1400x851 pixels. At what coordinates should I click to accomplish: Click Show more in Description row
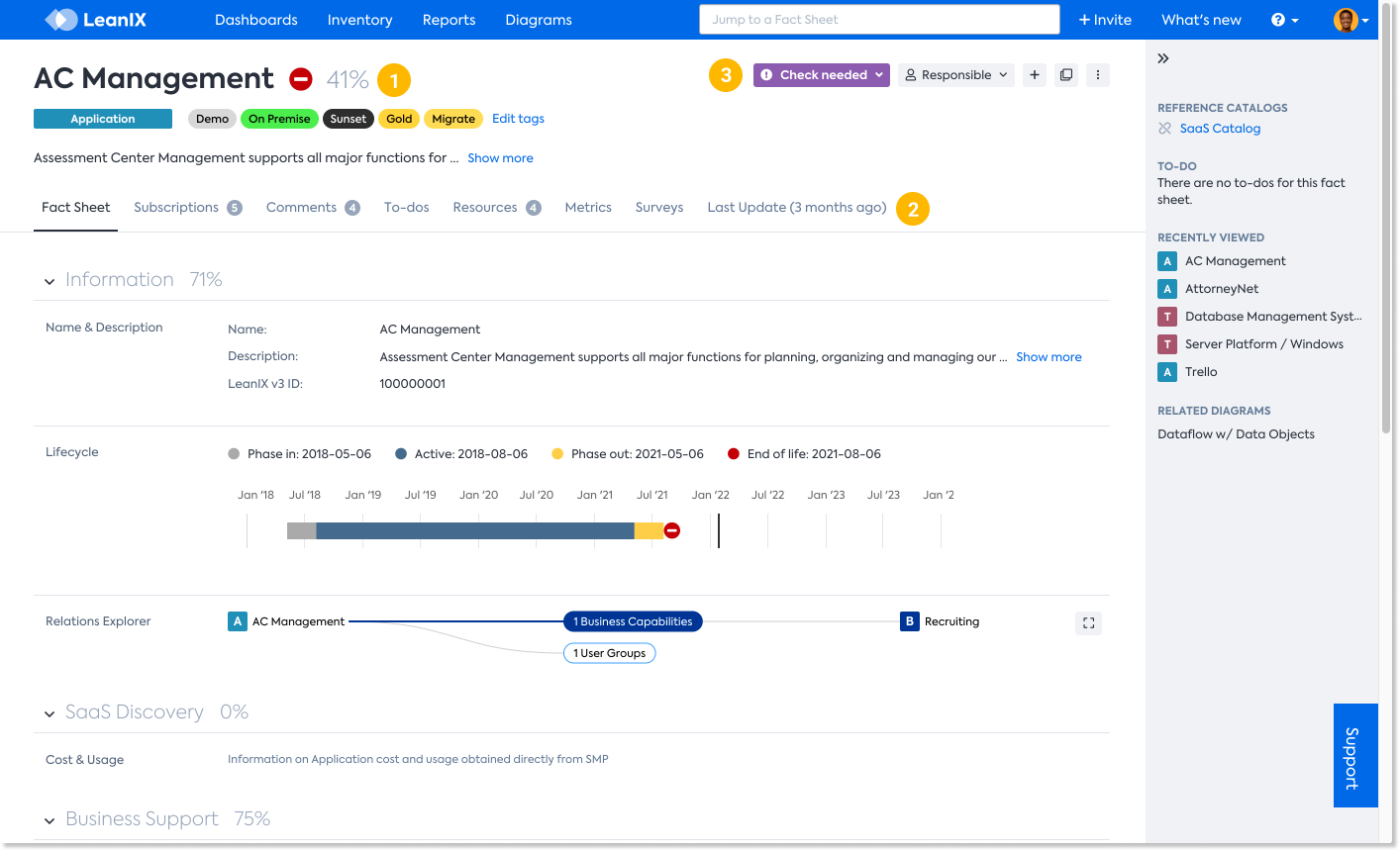coord(1049,357)
